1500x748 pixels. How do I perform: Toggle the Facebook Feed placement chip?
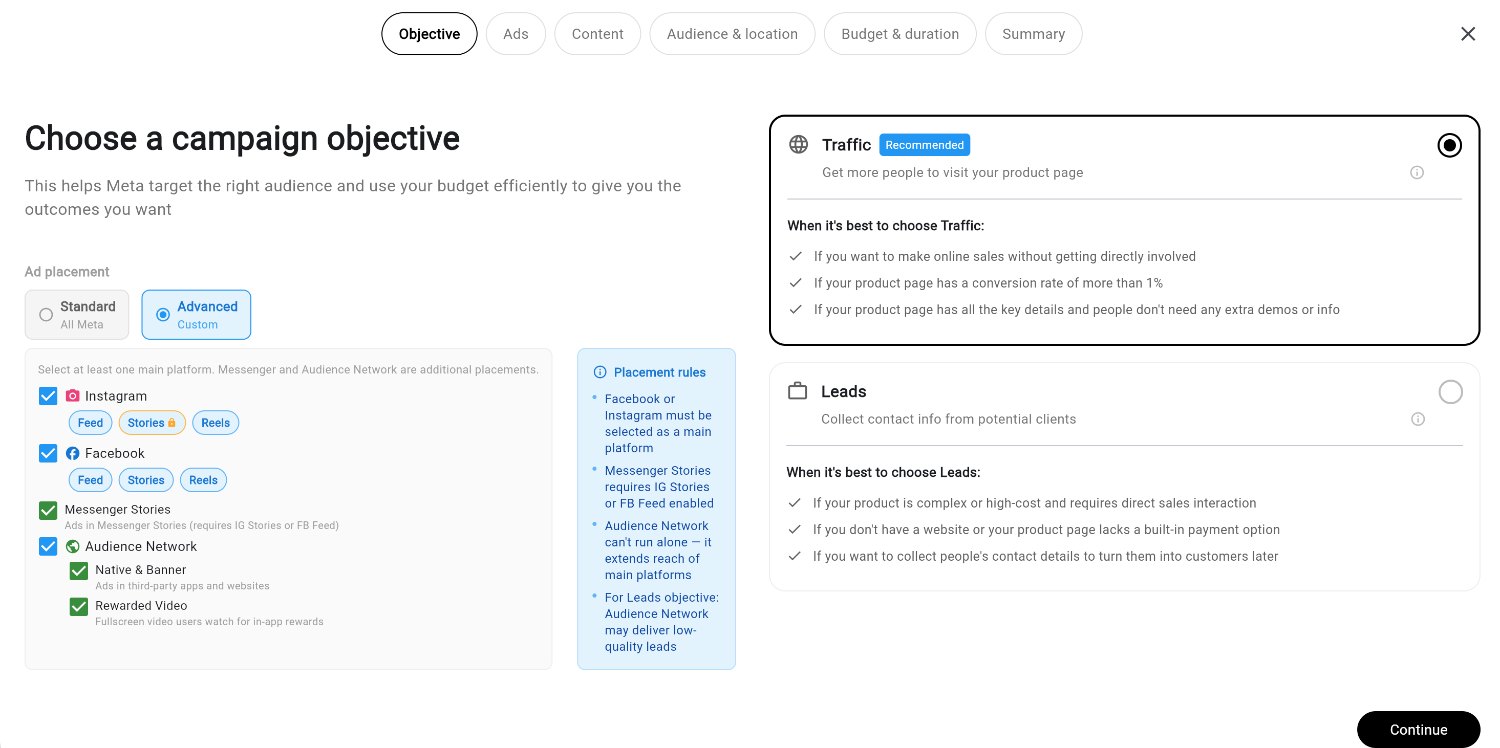[x=90, y=480]
